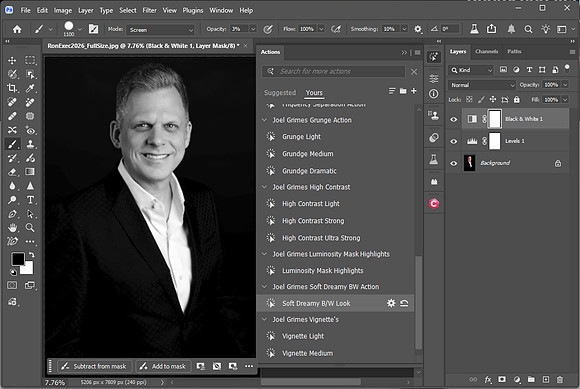Image resolution: width=580 pixels, height=389 pixels.
Task: Create new adjustment layer icon
Action: pos(517,379)
